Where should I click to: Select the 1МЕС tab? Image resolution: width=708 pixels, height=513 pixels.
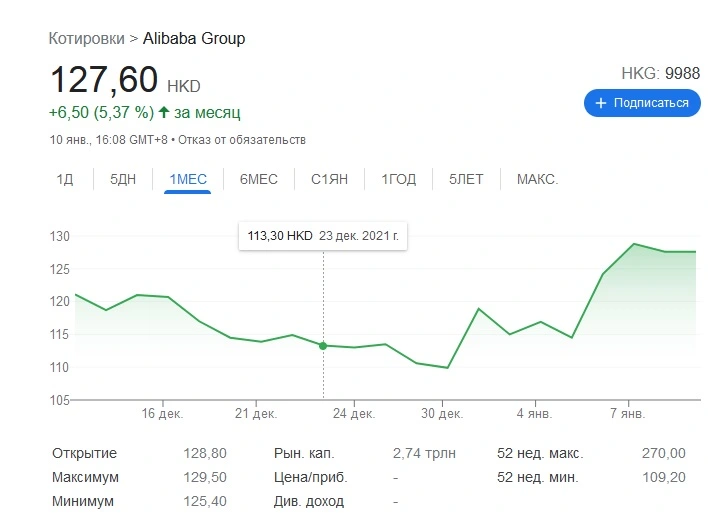tap(188, 179)
